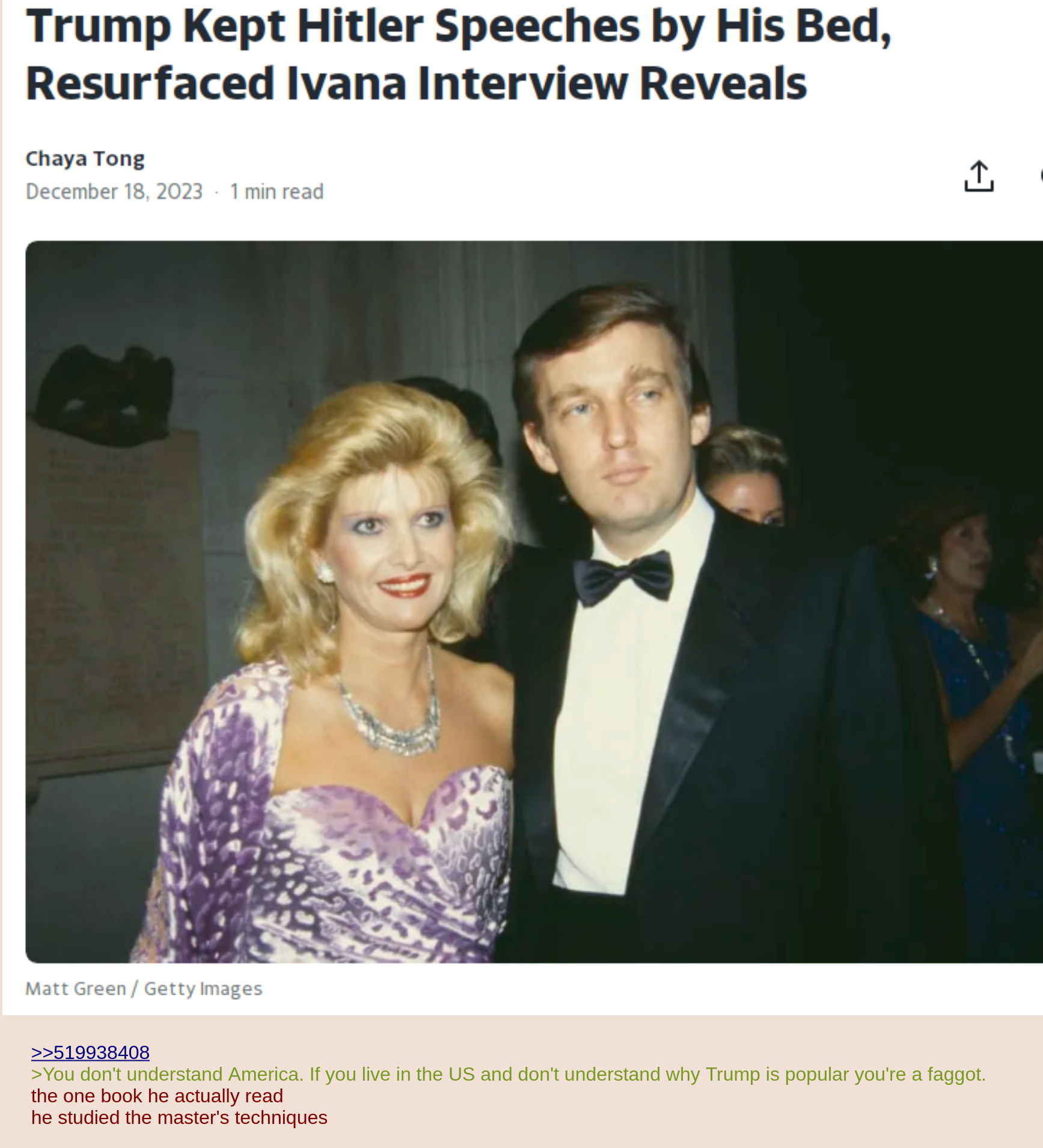Open the quoted post link >>519938408

pos(90,1052)
